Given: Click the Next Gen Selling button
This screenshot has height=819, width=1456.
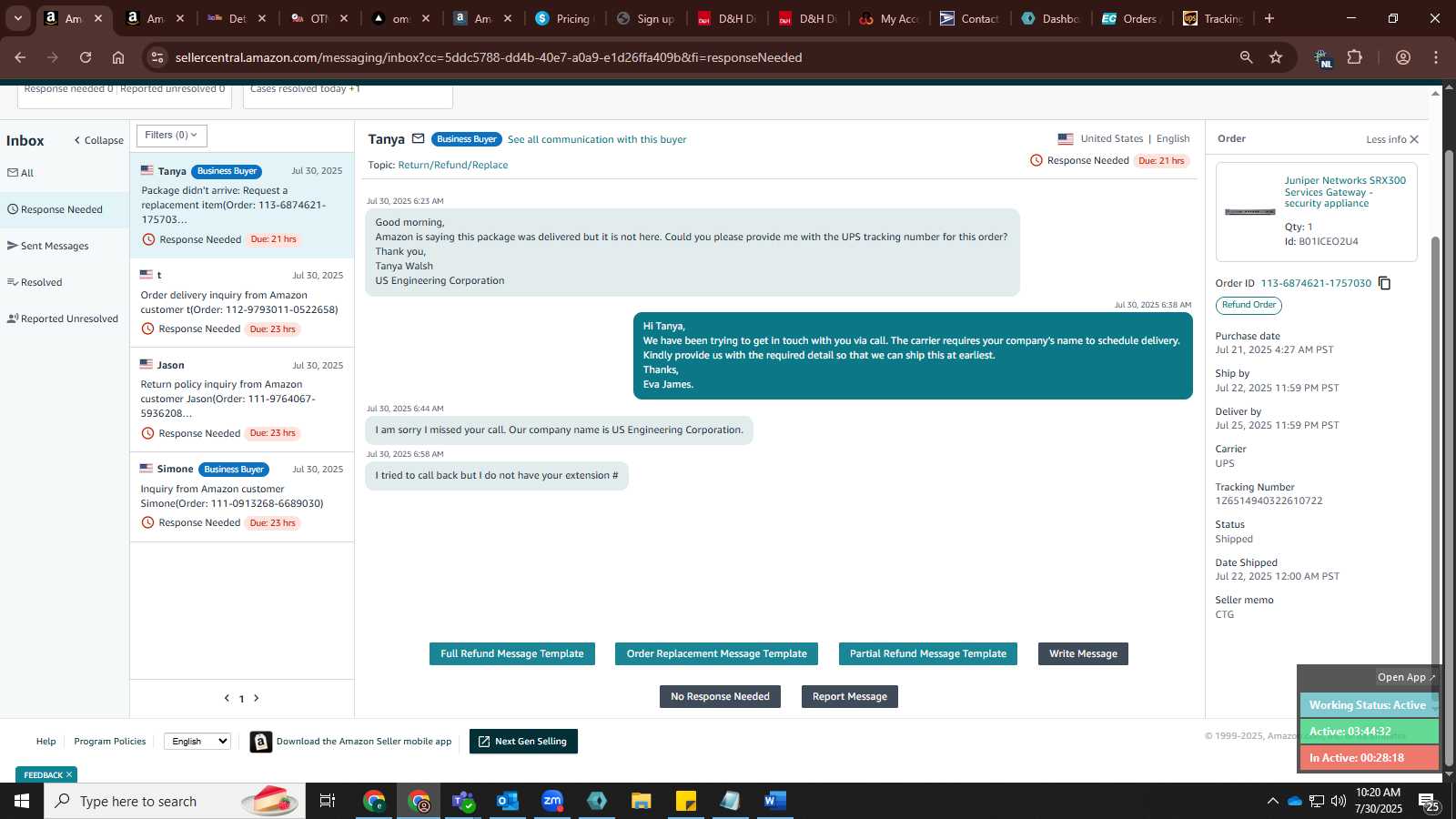Looking at the screenshot, I should (x=523, y=742).
